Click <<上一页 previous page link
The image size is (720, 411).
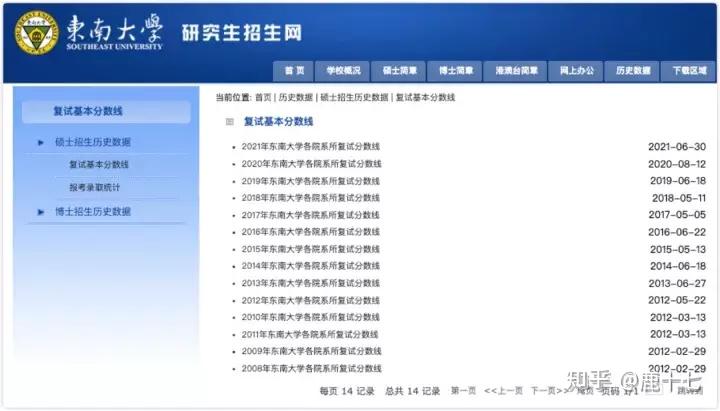[503, 391]
